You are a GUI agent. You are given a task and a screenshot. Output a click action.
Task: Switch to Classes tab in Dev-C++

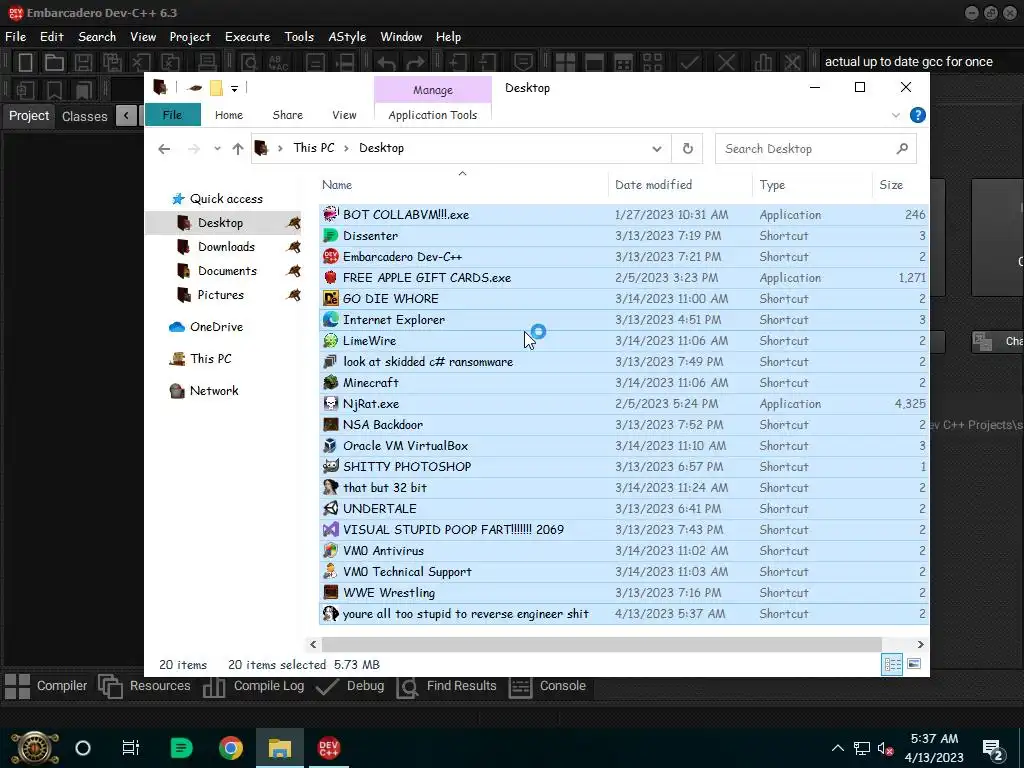pyautogui.click(x=84, y=116)
